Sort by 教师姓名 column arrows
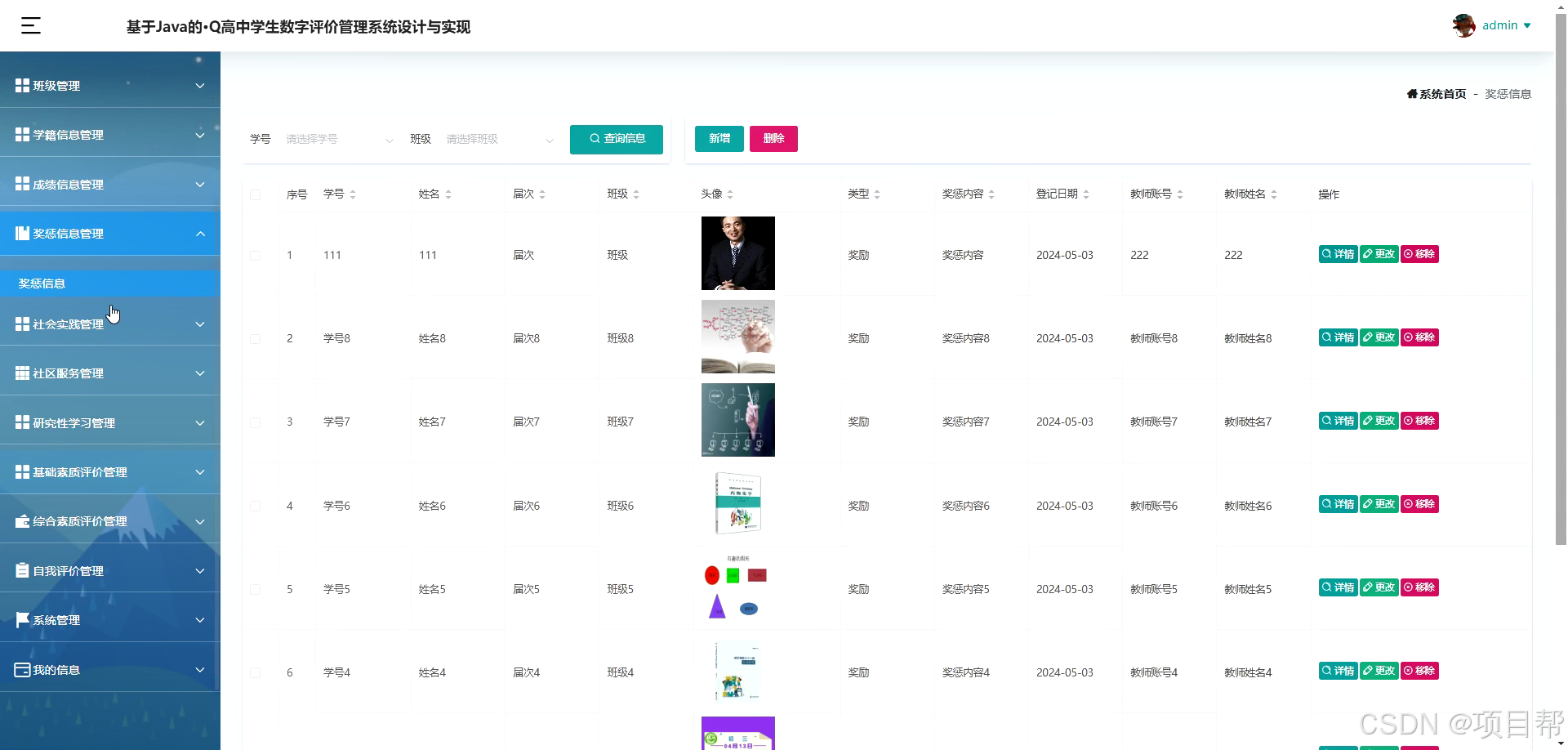Image resolution: width=1568 pixels, height=750 pixels. pos(1274,194)
